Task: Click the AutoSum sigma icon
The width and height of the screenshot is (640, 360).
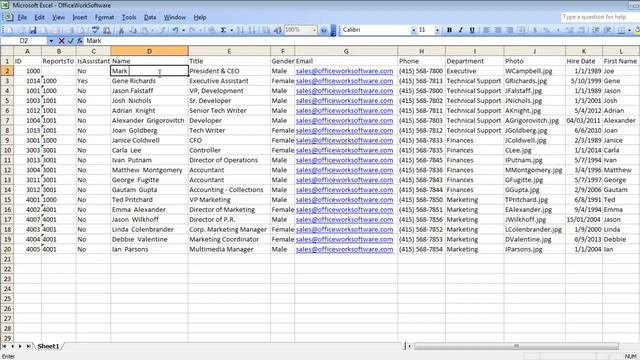Action: pos(223,30)
